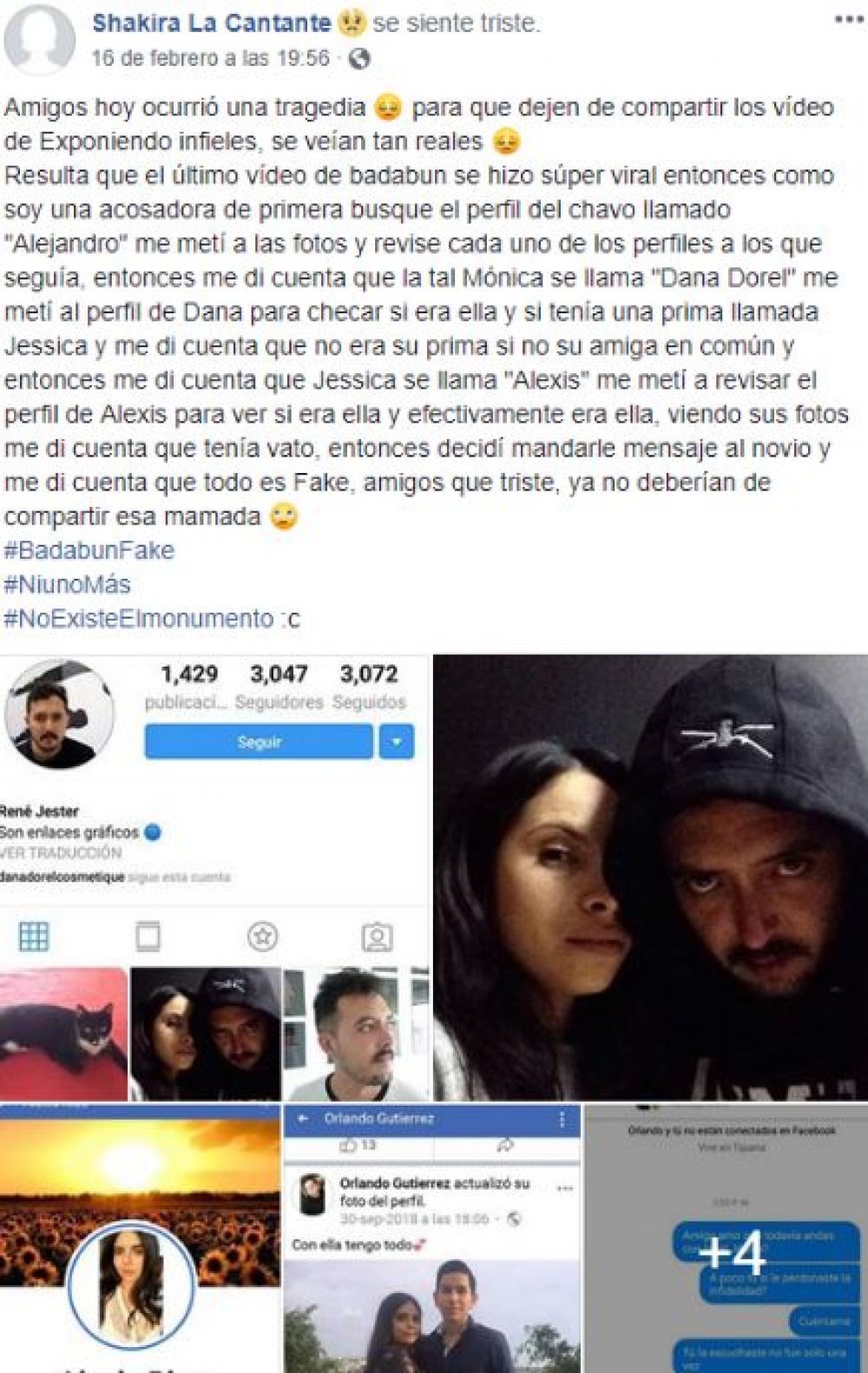This screenshot has height=1373, width=868.
Task: Click the blue Seguir button
Action: 259,743
